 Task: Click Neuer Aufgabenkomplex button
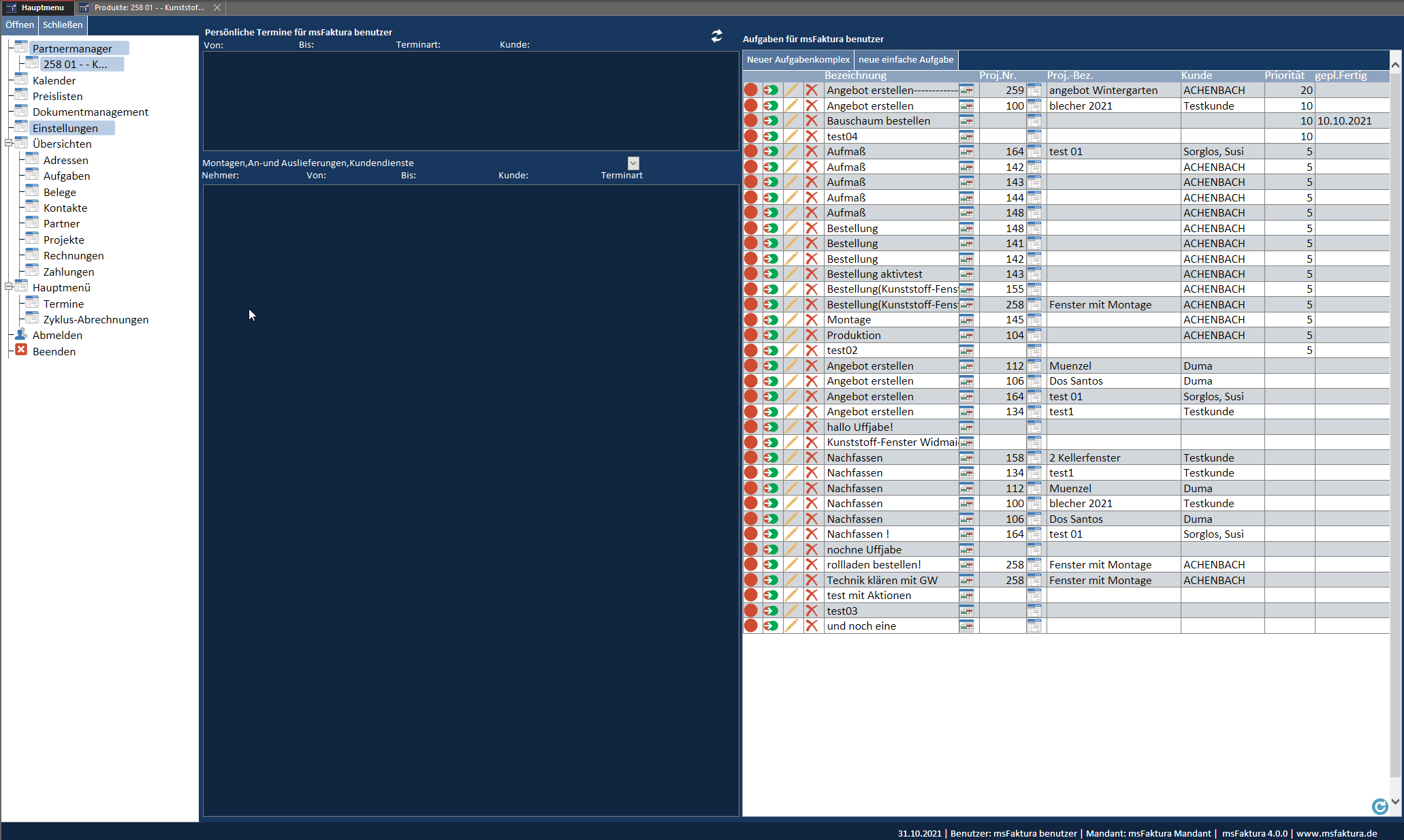tap(798, 60)
